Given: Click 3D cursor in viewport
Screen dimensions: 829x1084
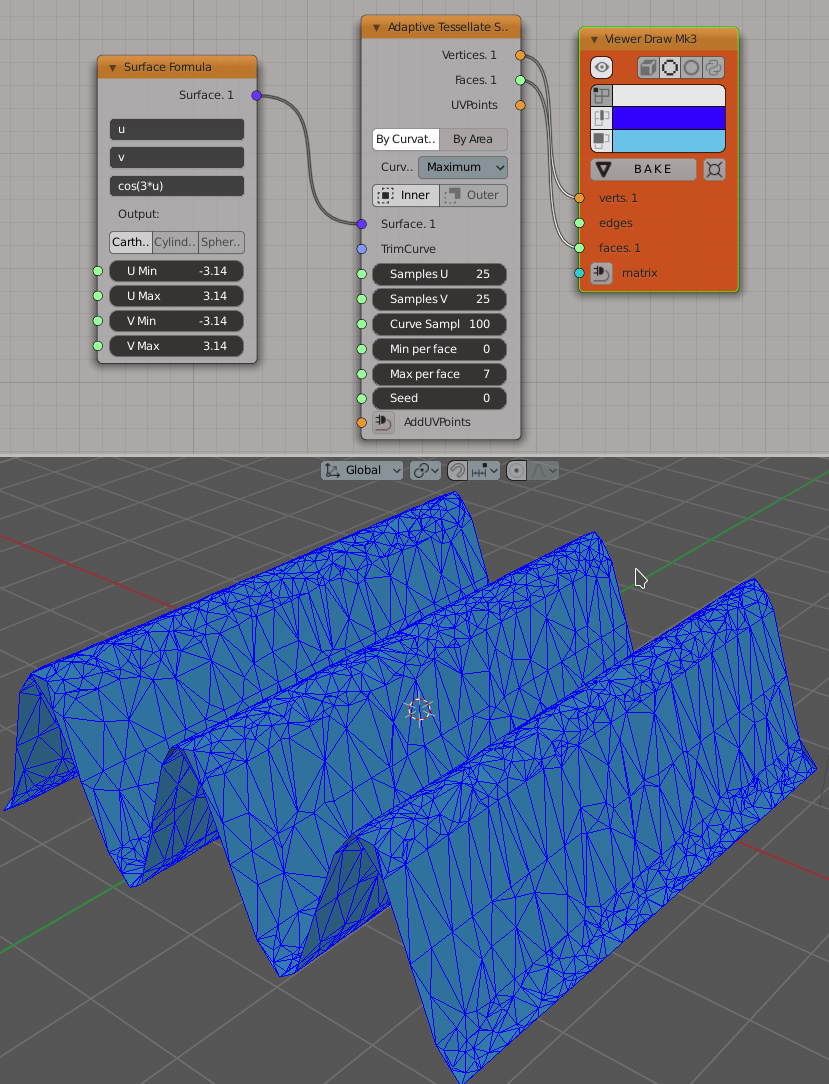Looking at the screenshot, I should (420, 710).
